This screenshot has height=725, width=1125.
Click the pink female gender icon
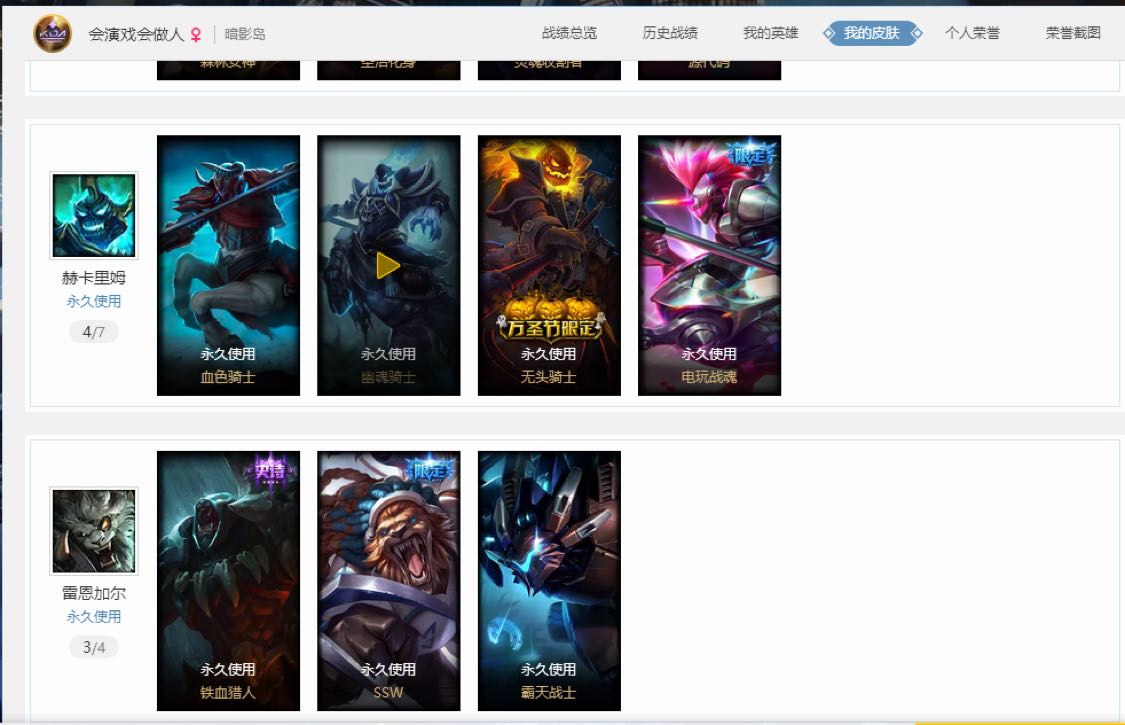click(x=196, y=34)
